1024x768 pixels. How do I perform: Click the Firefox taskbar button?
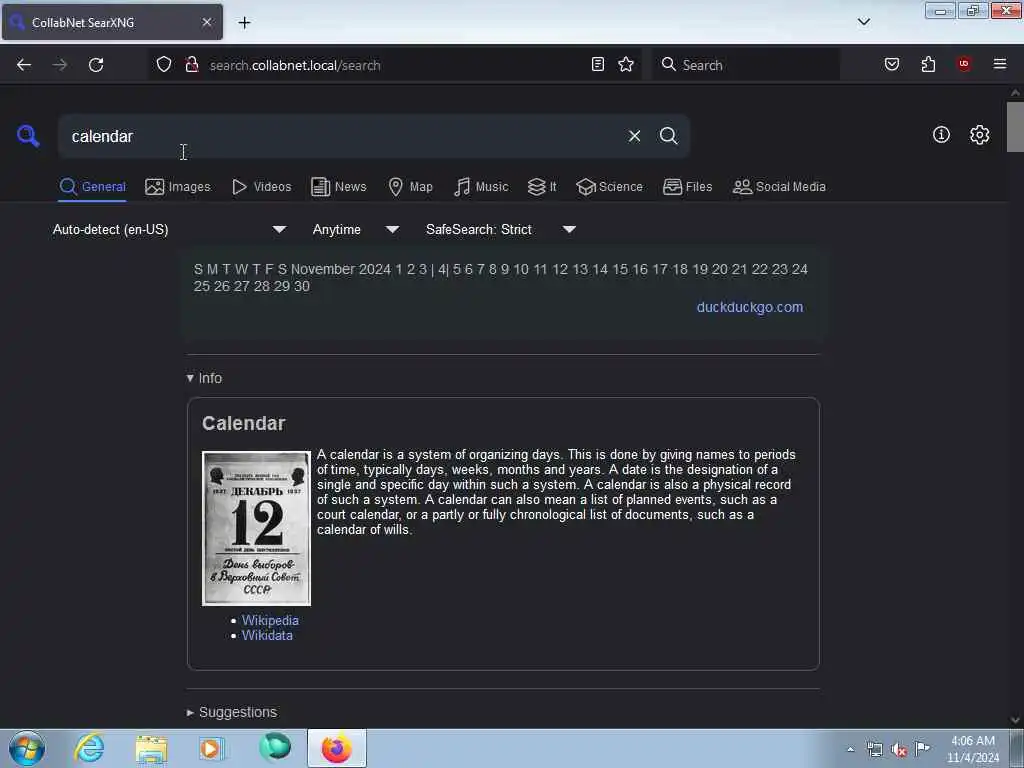coord(337,748)
